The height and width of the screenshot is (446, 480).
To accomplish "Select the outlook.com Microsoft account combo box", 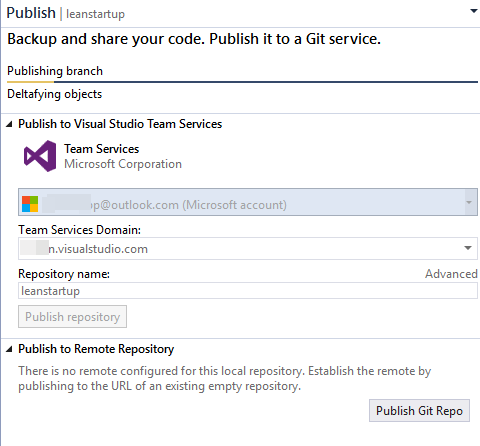I will point(248,202).
